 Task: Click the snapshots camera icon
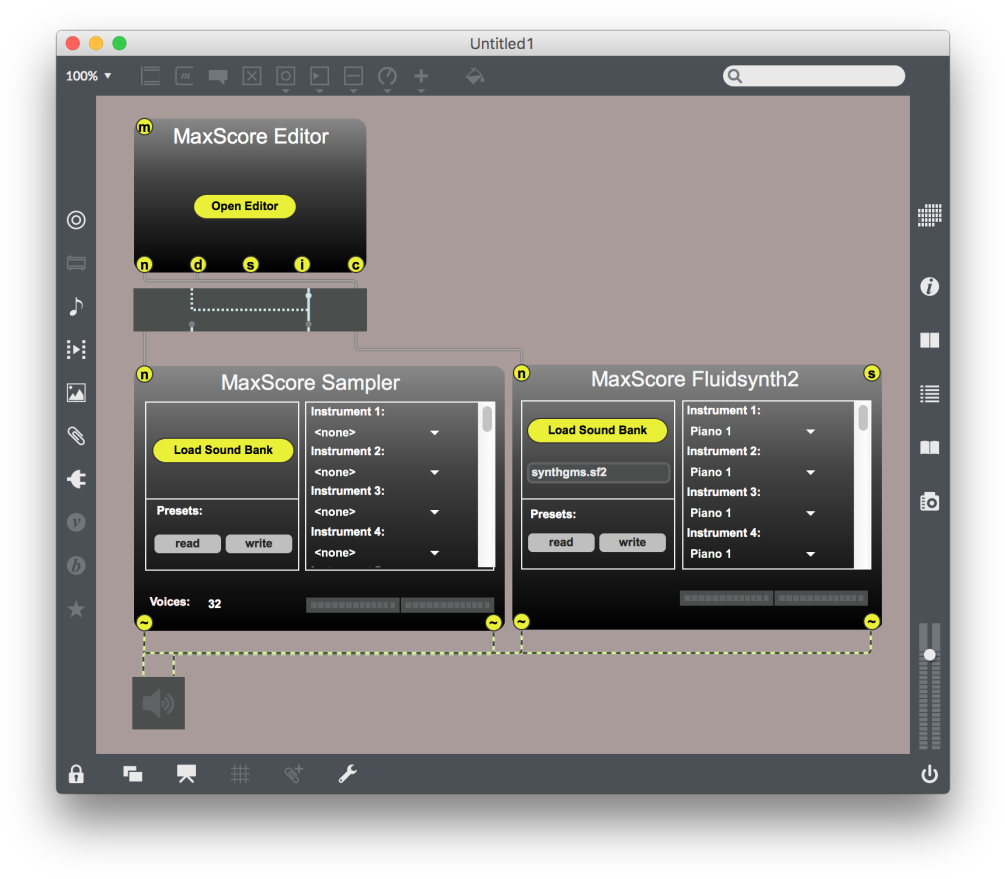tap(929, 501)
